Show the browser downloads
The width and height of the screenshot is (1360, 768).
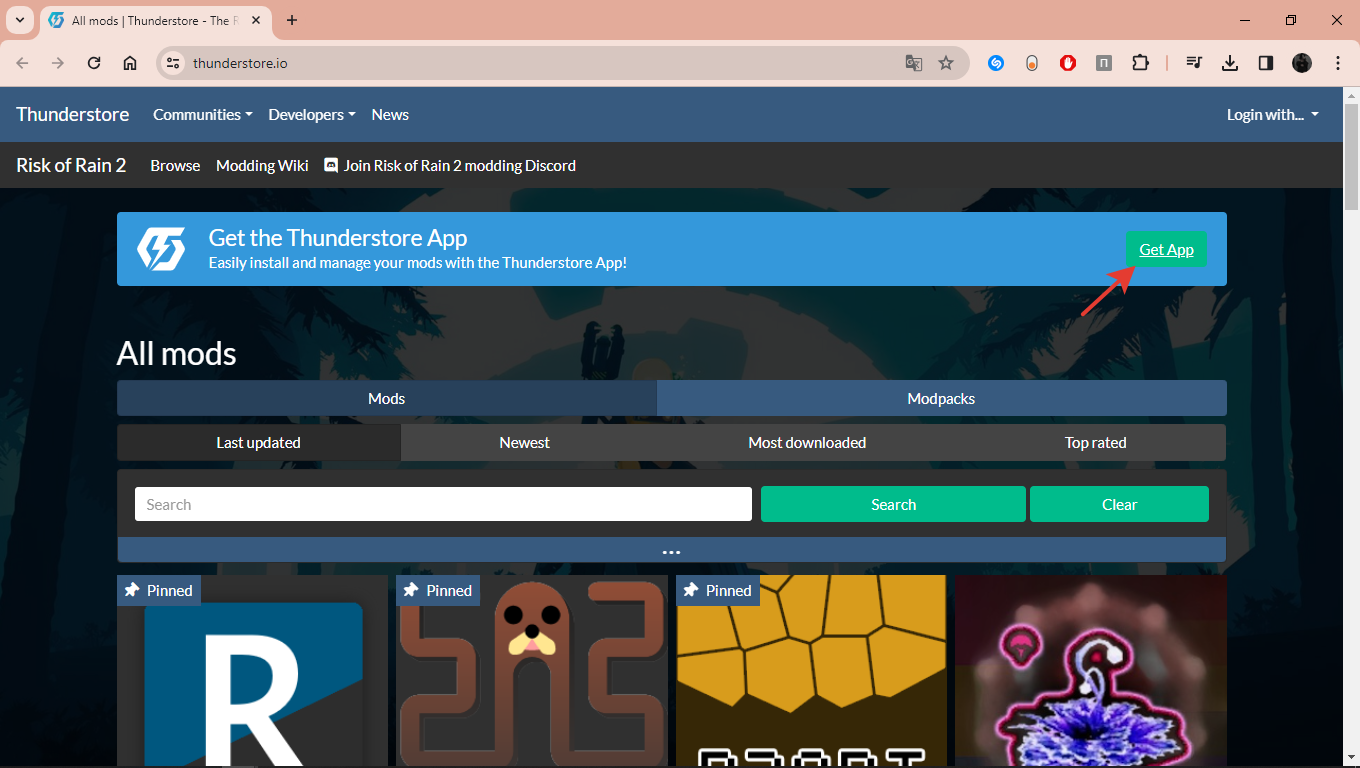(1229, 63)
